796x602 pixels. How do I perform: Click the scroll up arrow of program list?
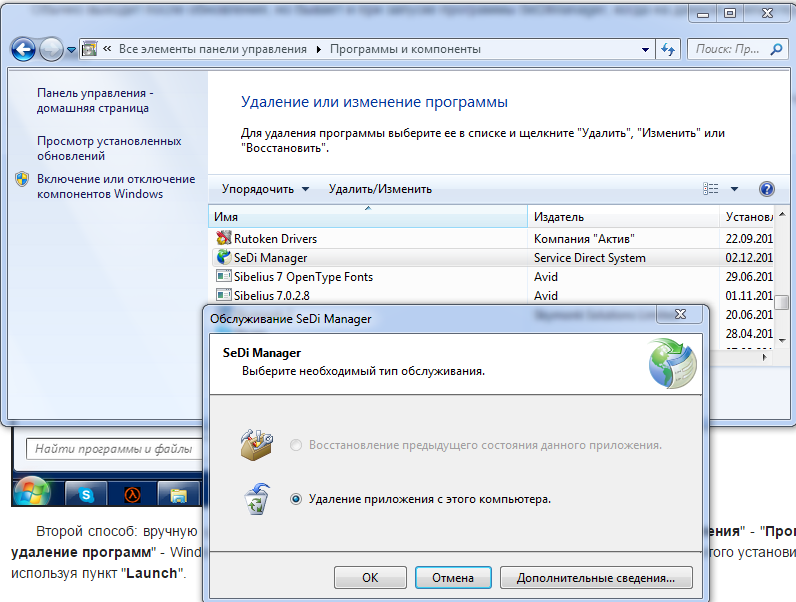[782, 215]
